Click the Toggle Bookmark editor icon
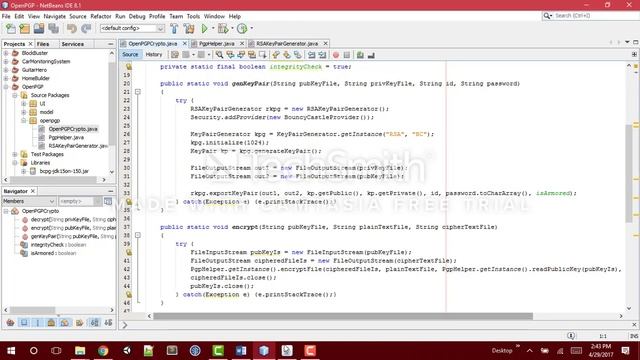The height and width of the screenshot is (360, 640). tap(298, 55)
